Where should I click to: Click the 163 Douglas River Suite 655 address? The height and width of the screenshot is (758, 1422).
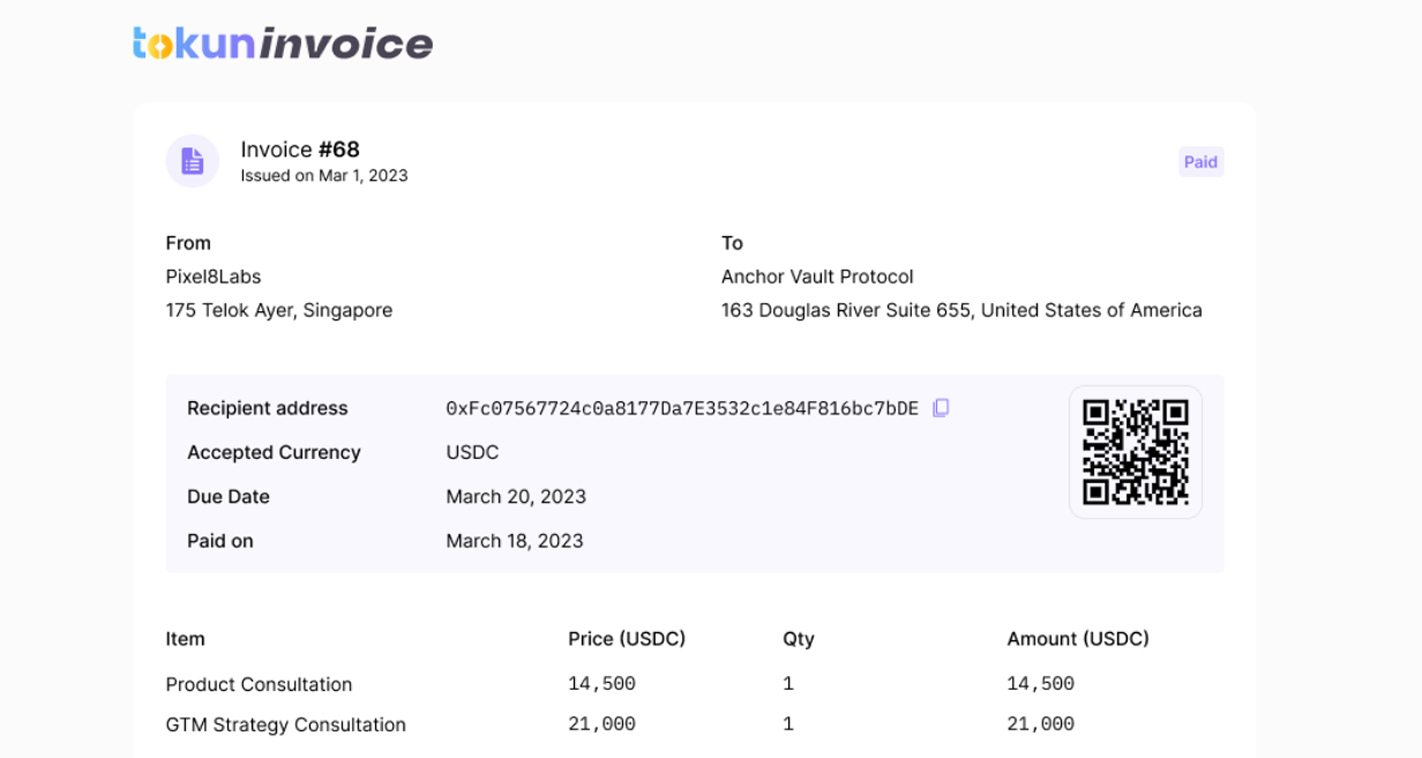click(961, 311)
